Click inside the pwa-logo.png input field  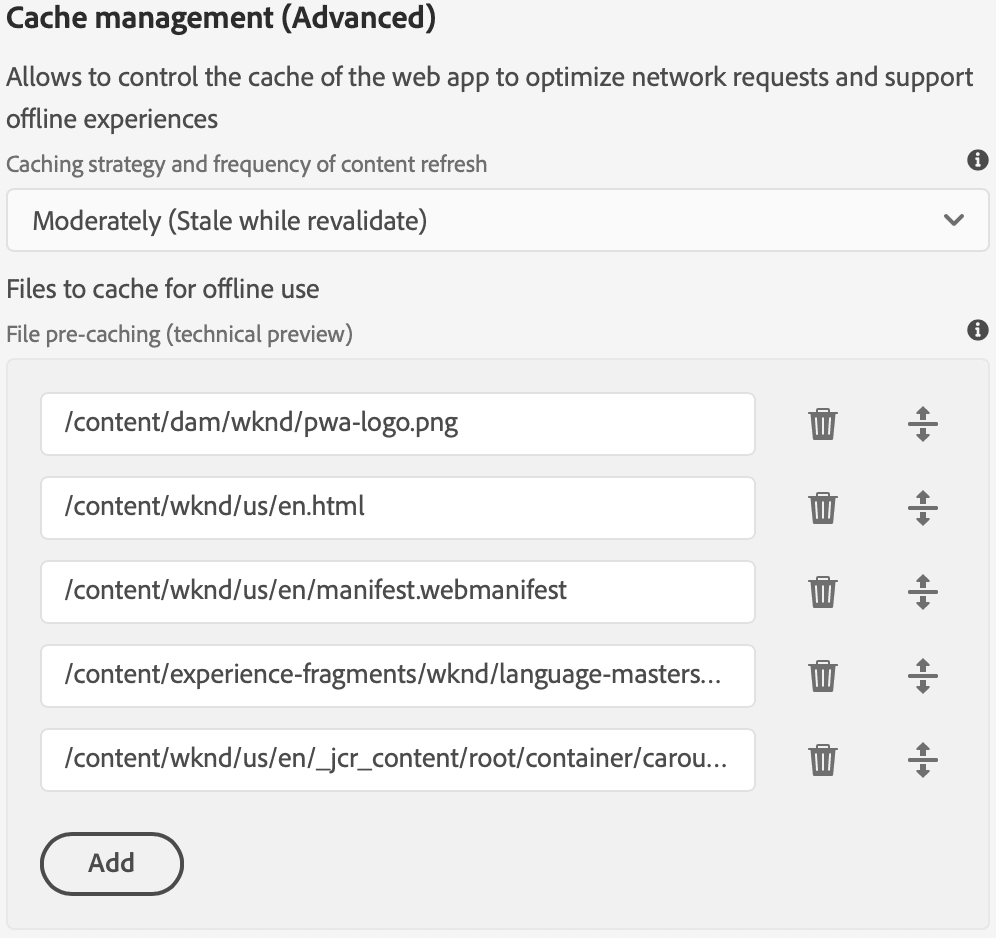(400, 424)
